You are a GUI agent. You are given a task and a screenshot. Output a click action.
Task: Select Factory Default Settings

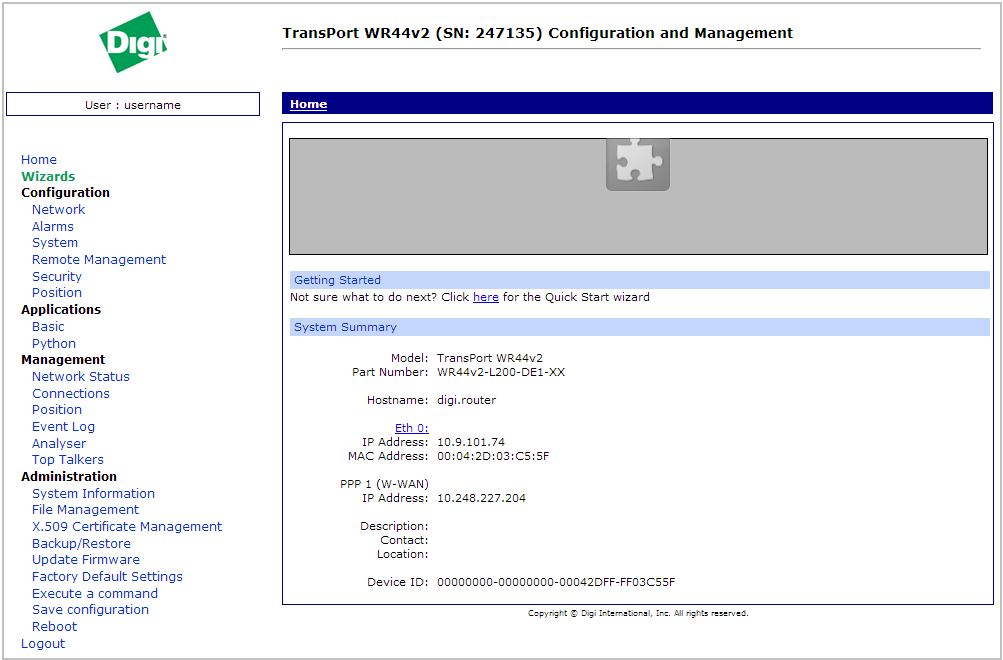(107, 577)
